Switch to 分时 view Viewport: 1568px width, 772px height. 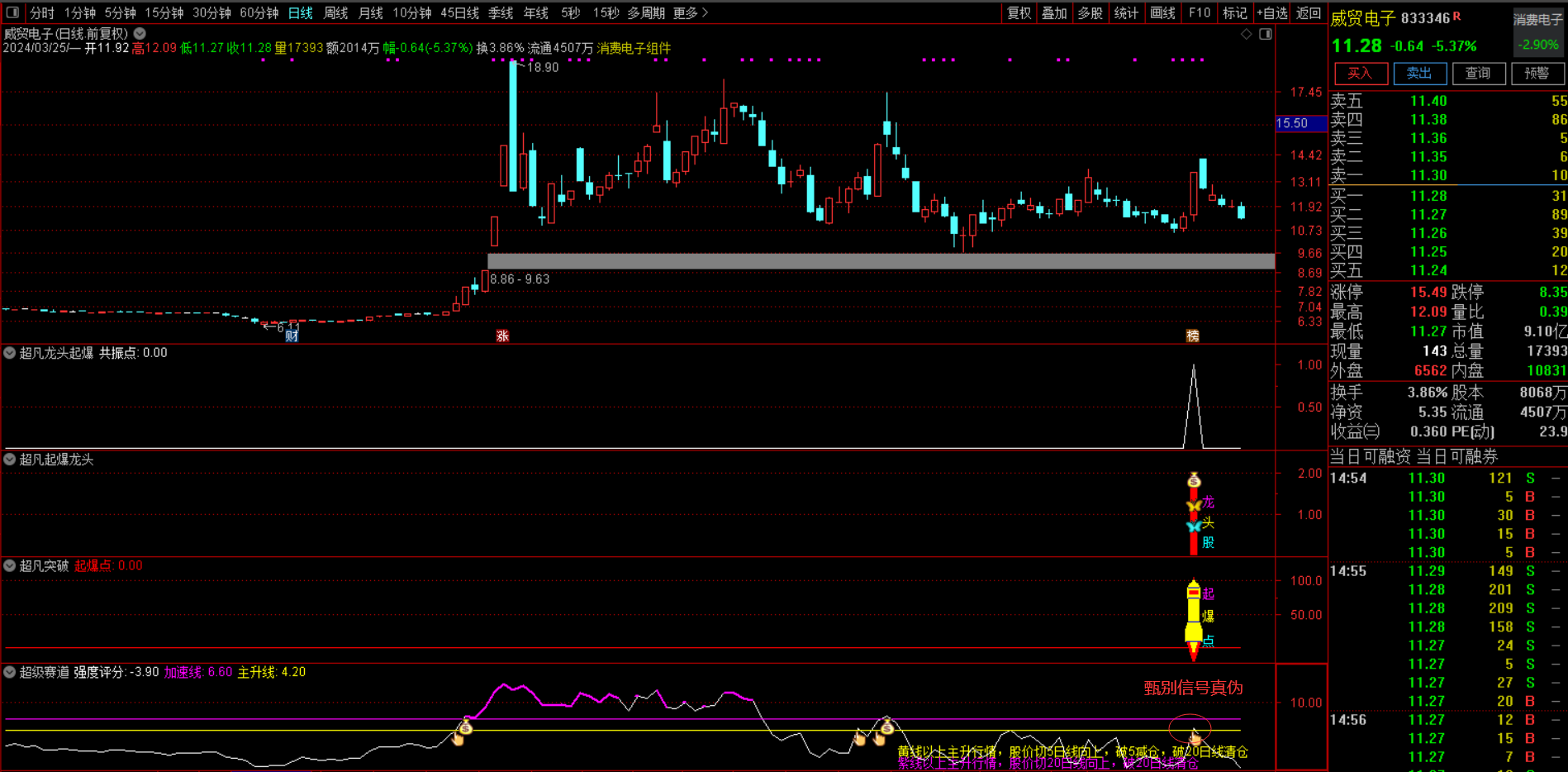42,13
